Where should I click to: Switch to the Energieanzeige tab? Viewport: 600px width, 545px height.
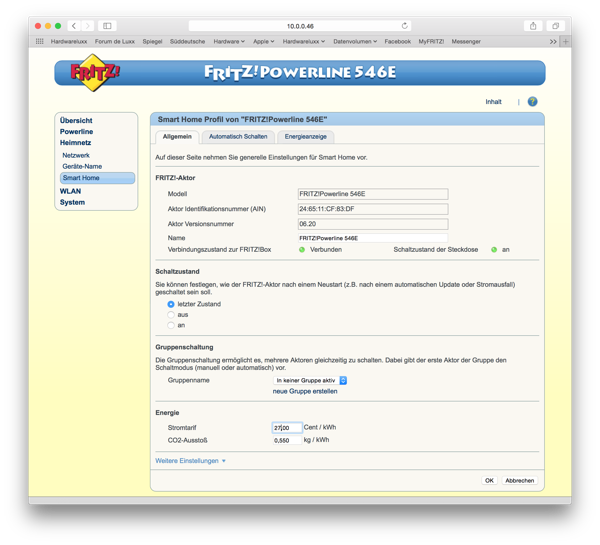tap(305, 137)
